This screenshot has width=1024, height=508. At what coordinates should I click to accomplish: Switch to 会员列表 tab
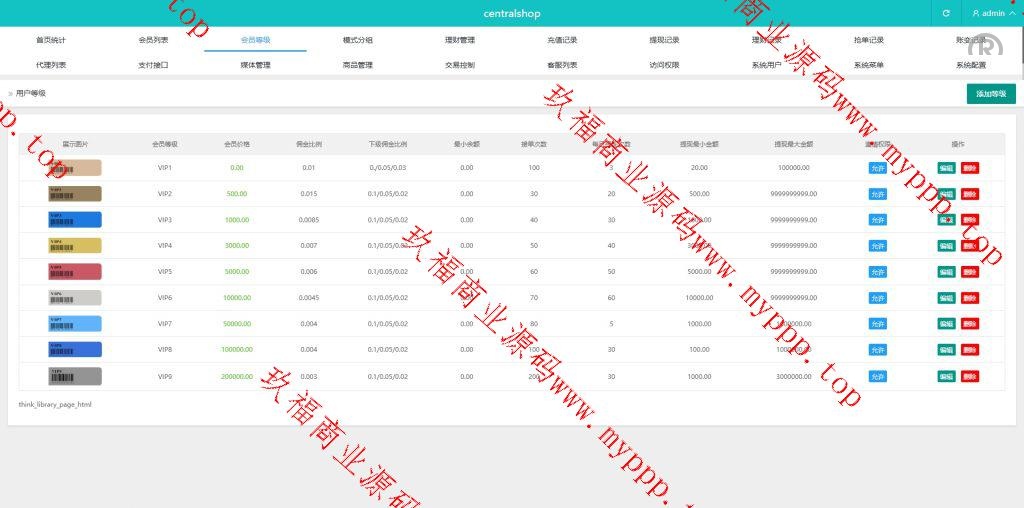[153, 40]
